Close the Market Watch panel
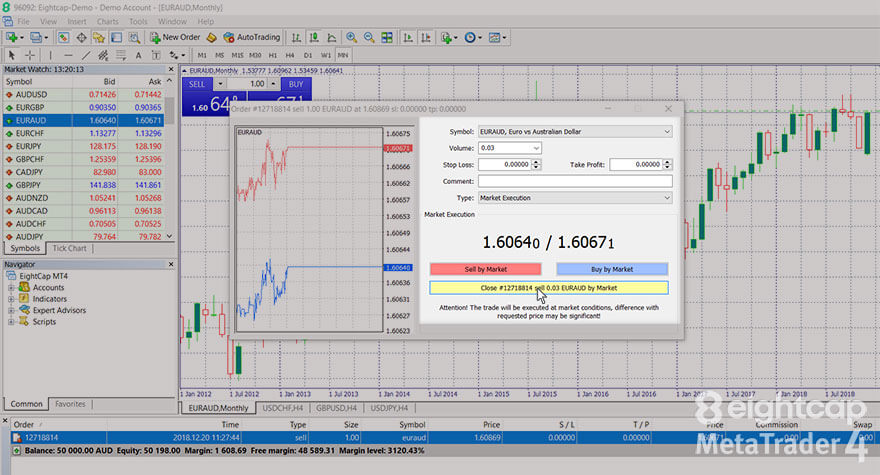This screenshot has width=880, height=475. [x=171, y=69]
